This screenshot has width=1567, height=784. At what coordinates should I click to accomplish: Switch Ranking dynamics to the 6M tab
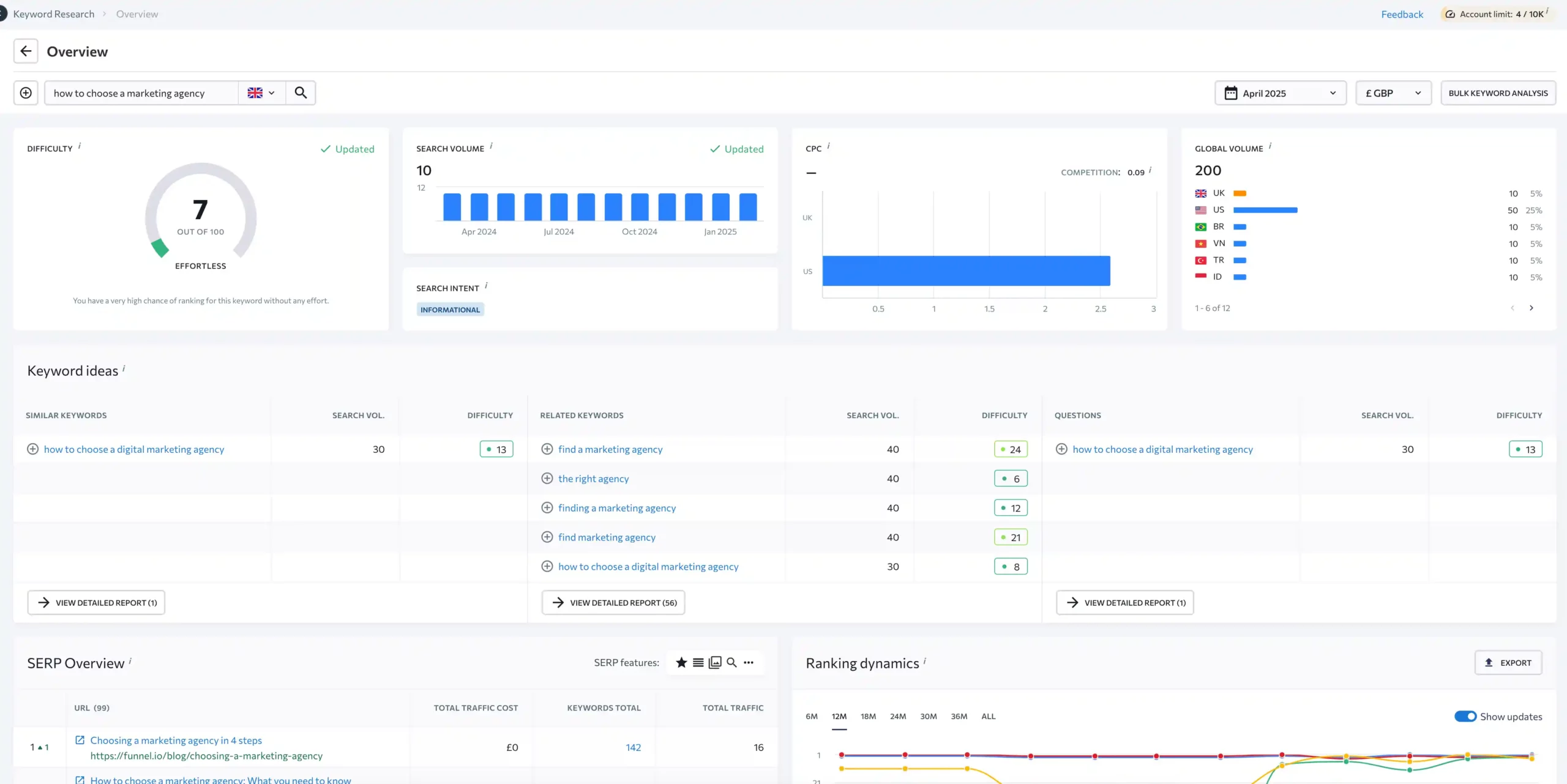(x=812, y=716)
